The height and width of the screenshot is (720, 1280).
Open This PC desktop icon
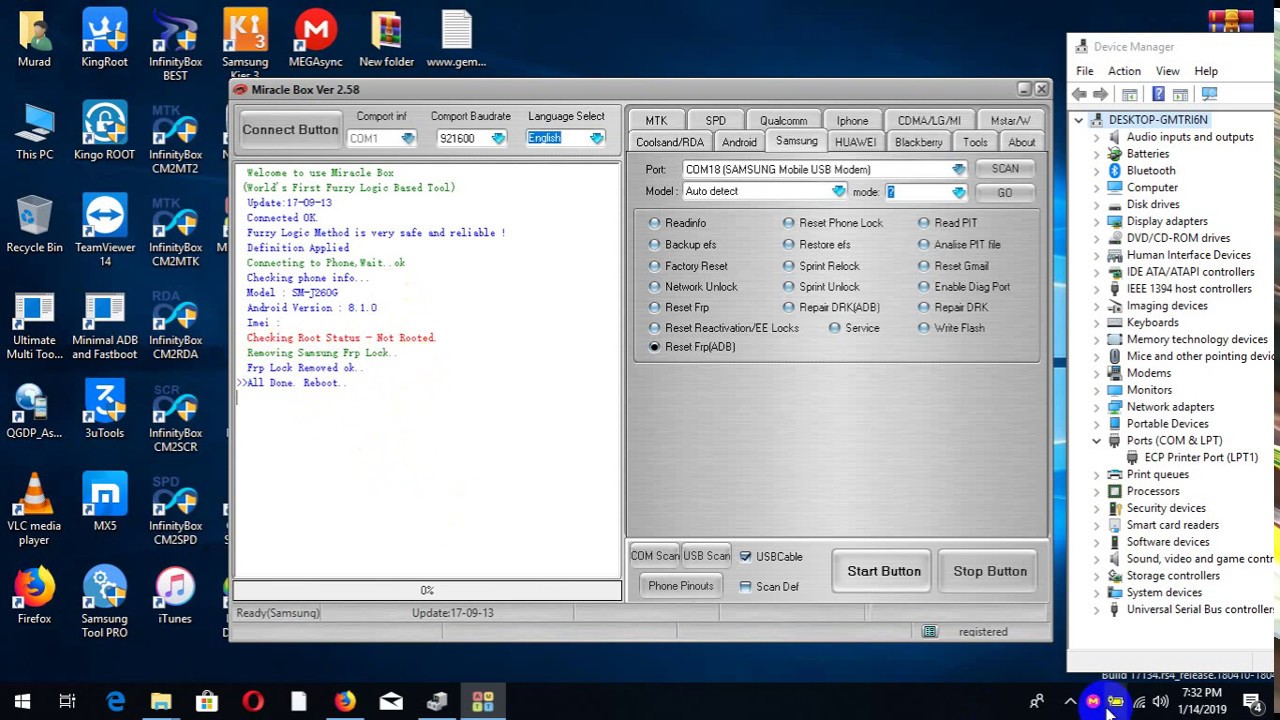pos(34,131)
